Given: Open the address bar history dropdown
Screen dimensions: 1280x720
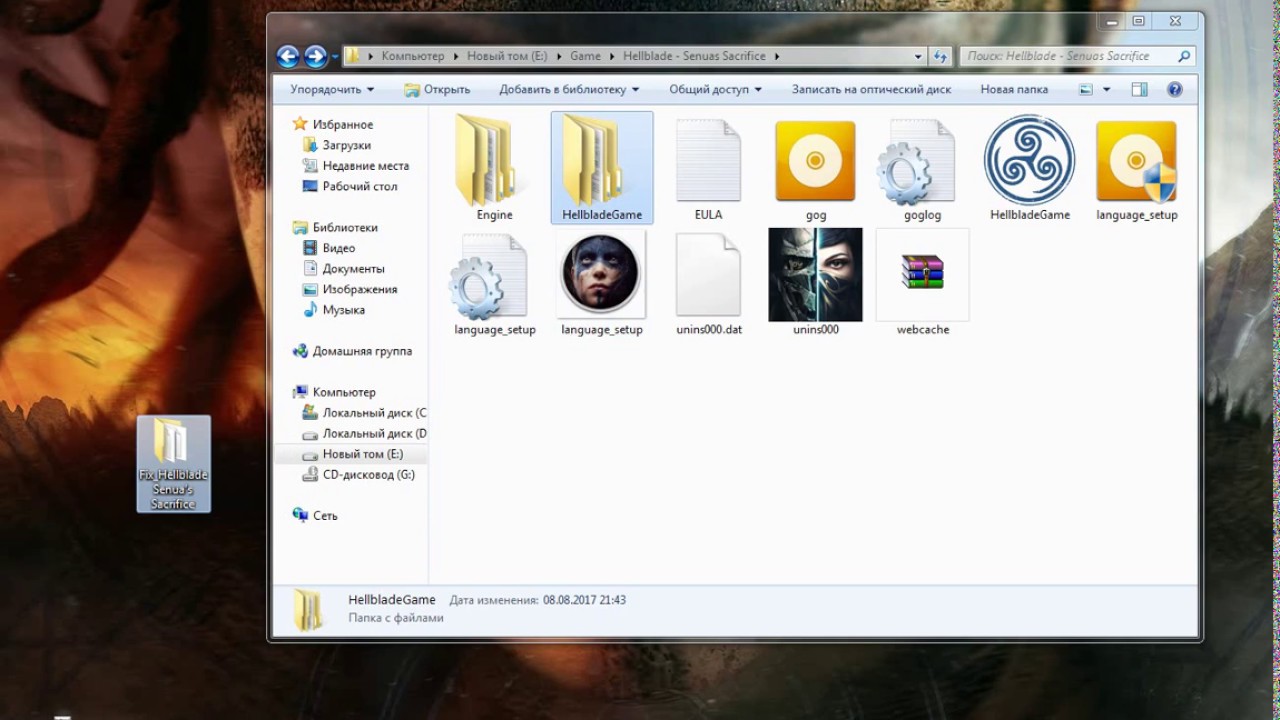Looking at the screenshot, I should click(918, 56).
